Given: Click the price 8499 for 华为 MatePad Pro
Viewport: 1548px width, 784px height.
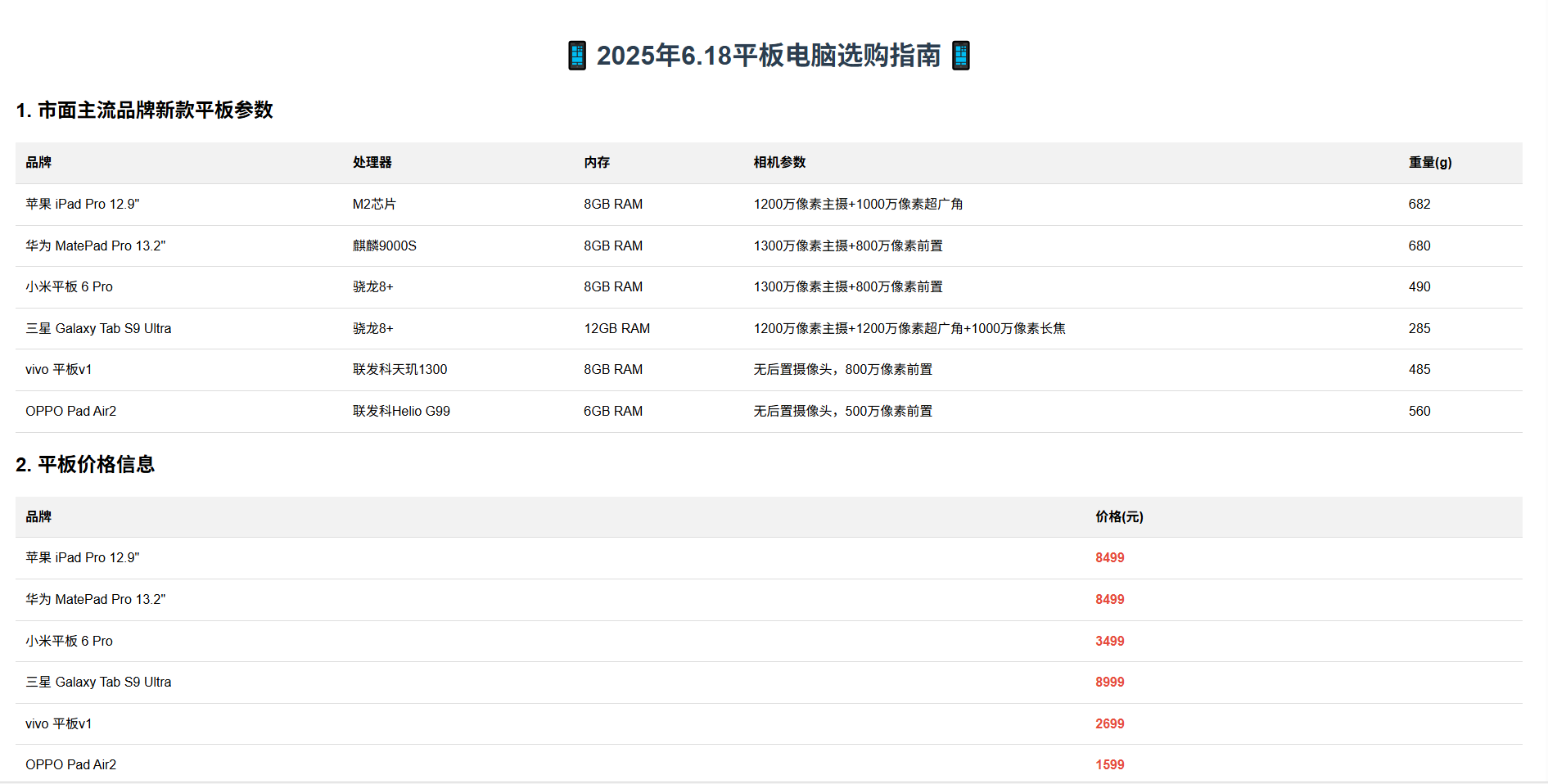Looking at the screenshot, I should (x=1110, y=599).
